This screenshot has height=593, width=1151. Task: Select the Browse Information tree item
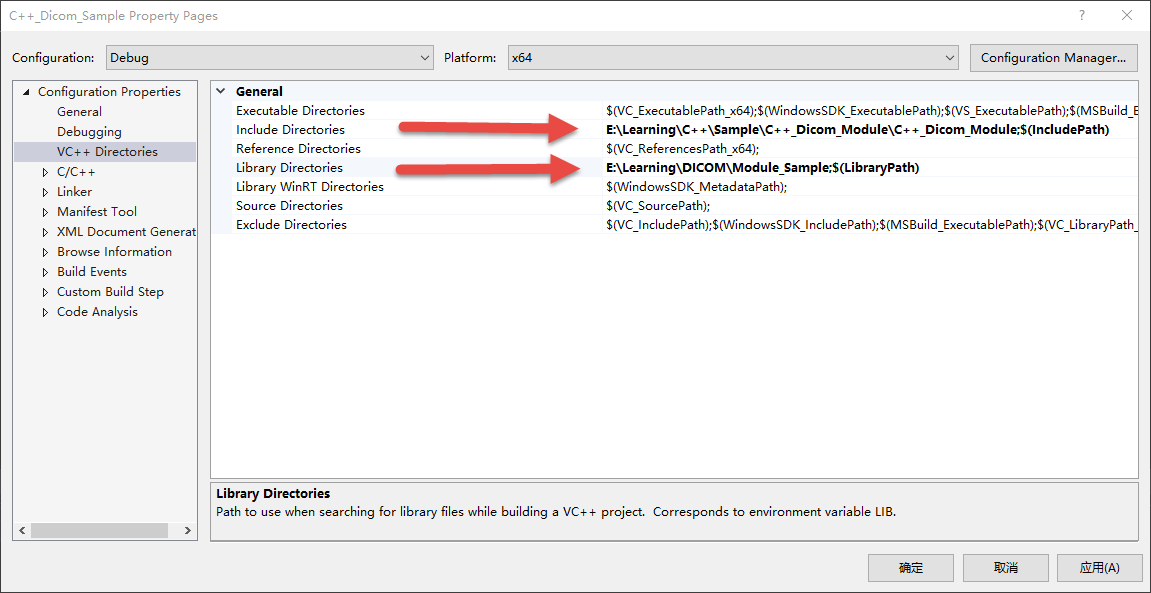tap(115, 251)
